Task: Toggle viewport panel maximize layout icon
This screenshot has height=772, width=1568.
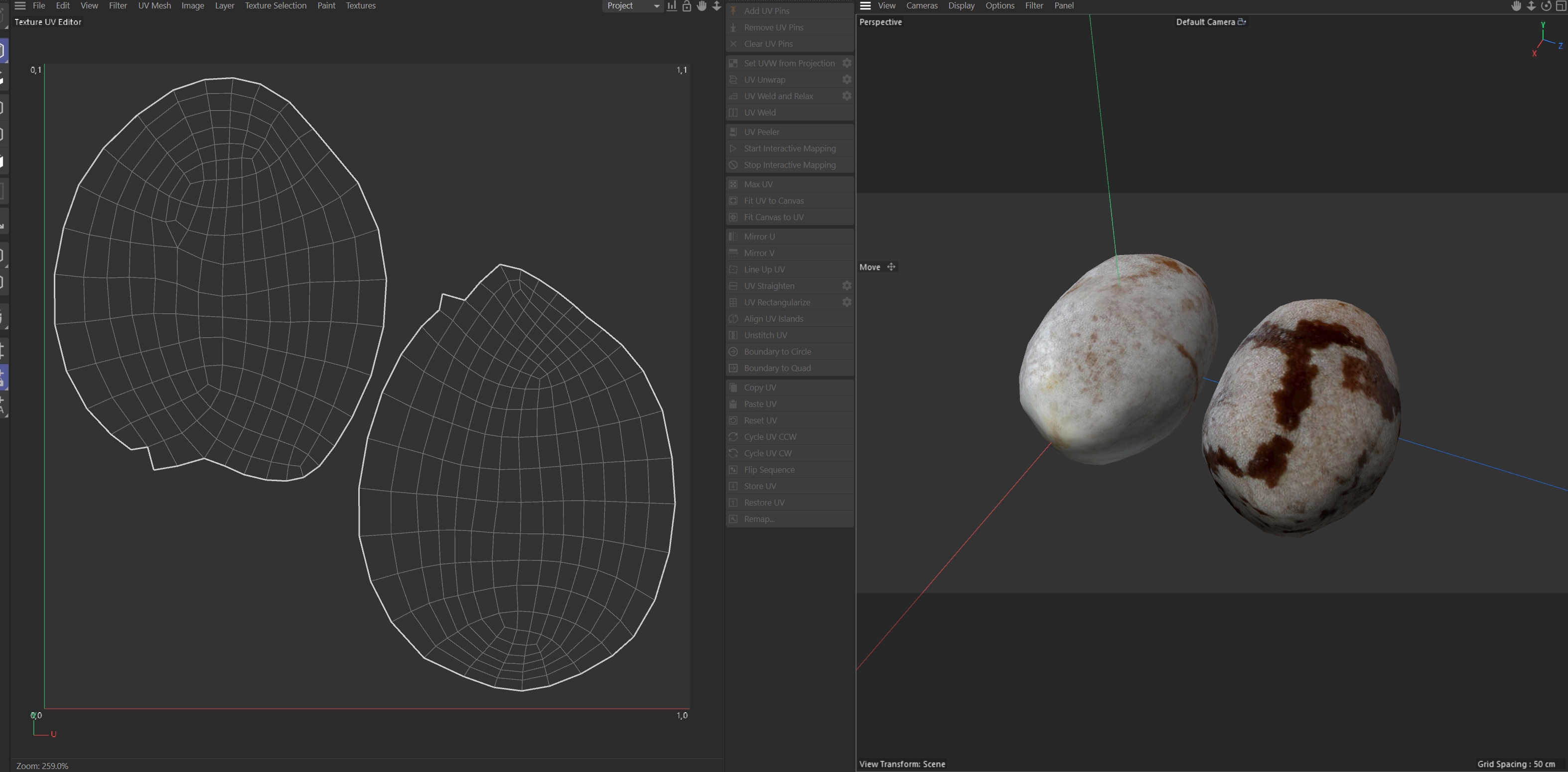Action: pos(1562,6)
